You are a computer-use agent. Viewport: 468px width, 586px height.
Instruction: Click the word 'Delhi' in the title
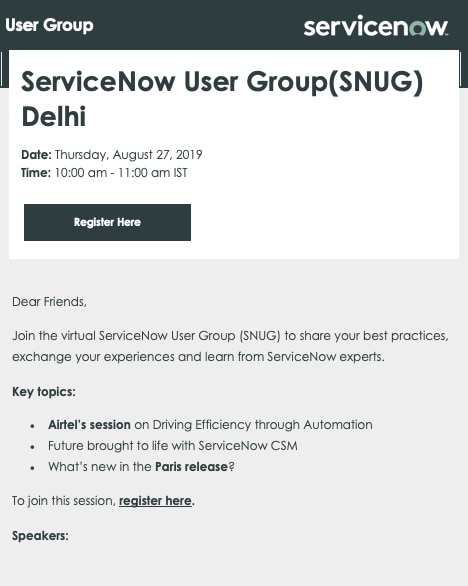(54, 117)
